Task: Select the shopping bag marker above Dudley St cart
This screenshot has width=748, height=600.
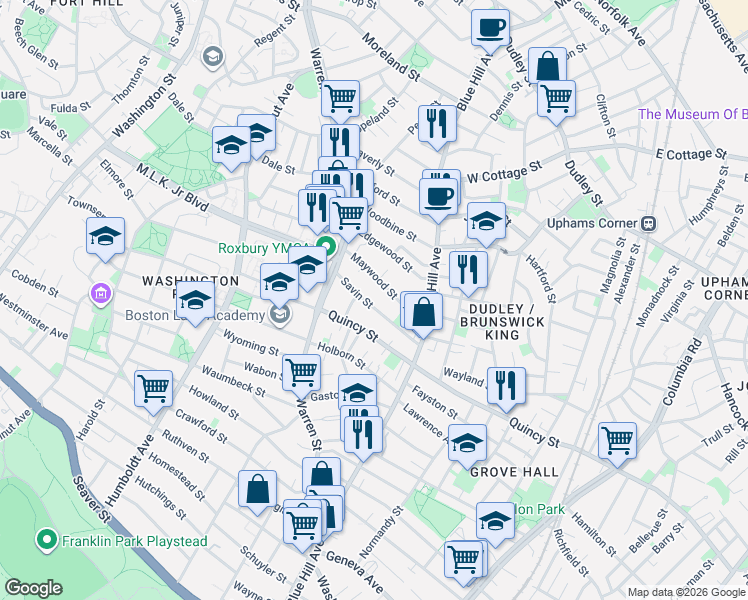Action: pyautogui.click(x=547, y=65)
